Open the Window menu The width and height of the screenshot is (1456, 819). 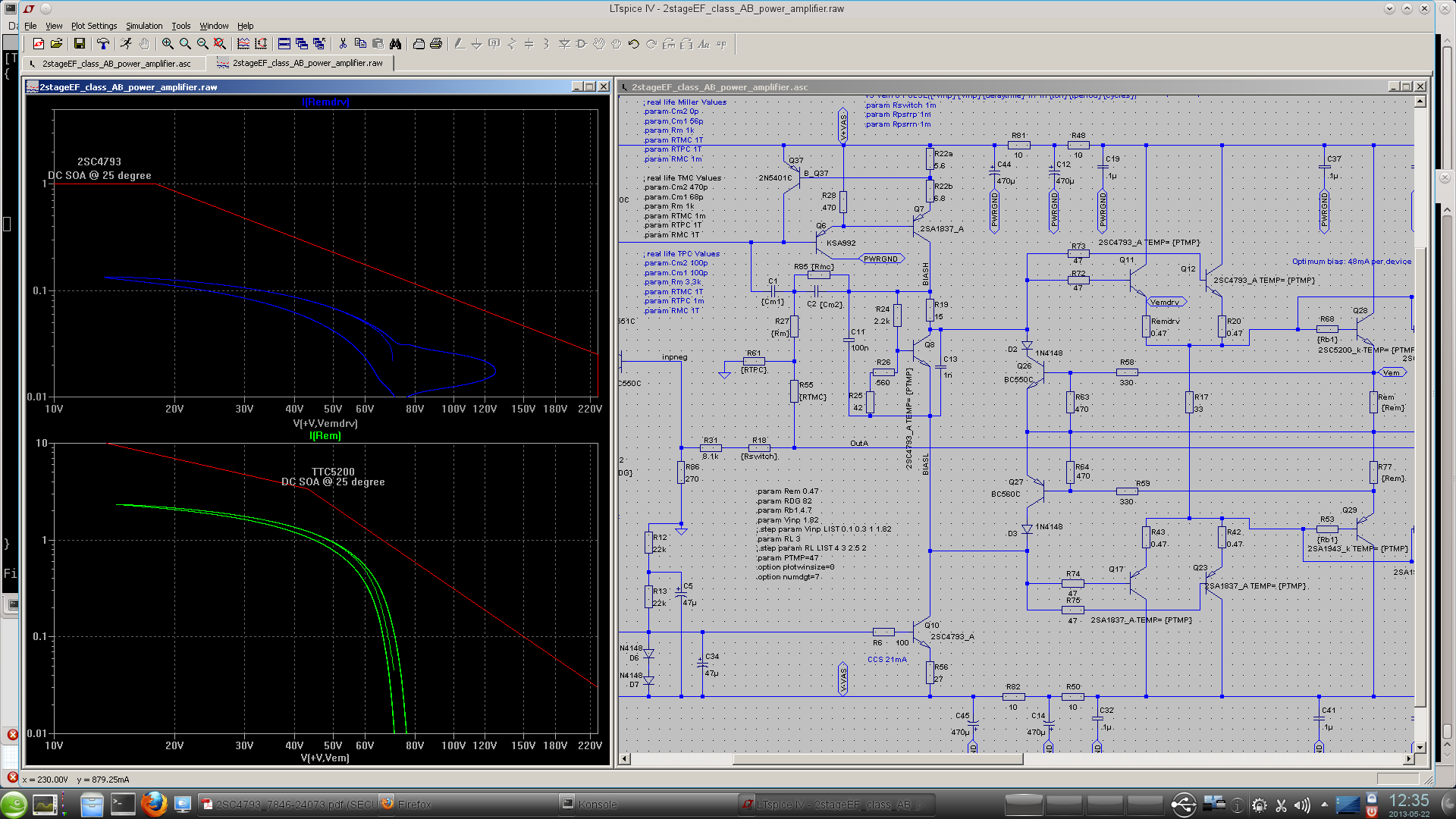coord(214,26)
